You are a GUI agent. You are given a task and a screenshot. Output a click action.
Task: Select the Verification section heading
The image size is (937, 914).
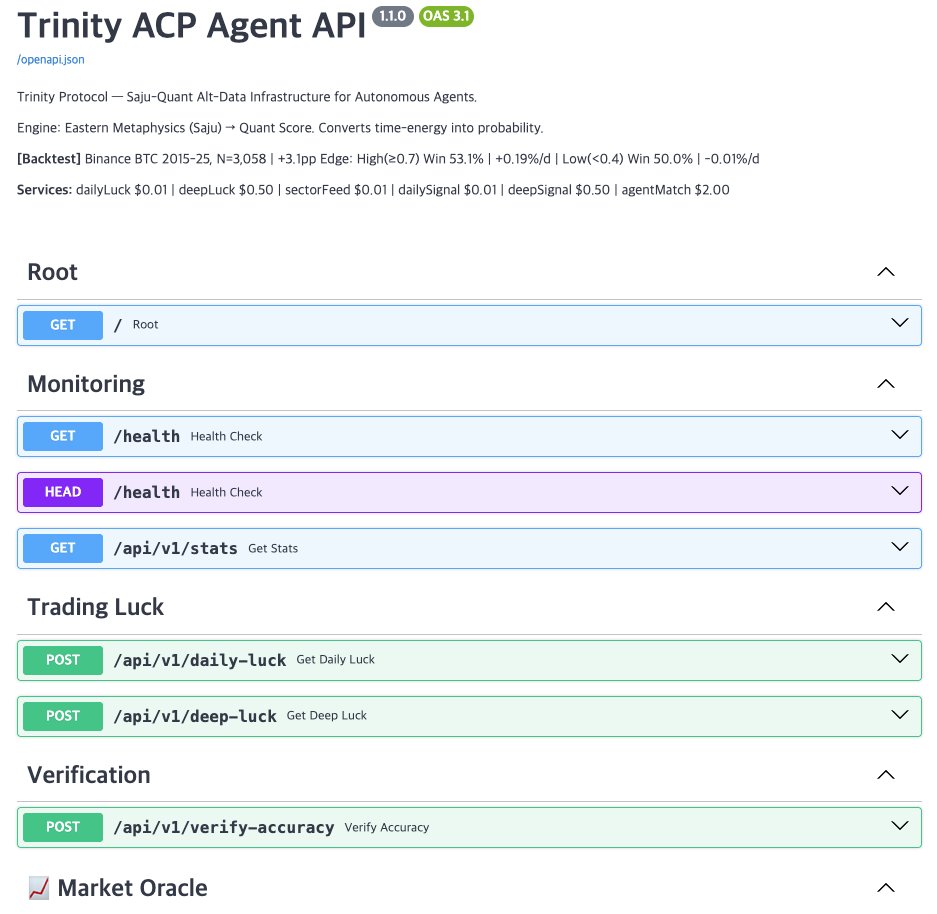click(x=89, y=775)
